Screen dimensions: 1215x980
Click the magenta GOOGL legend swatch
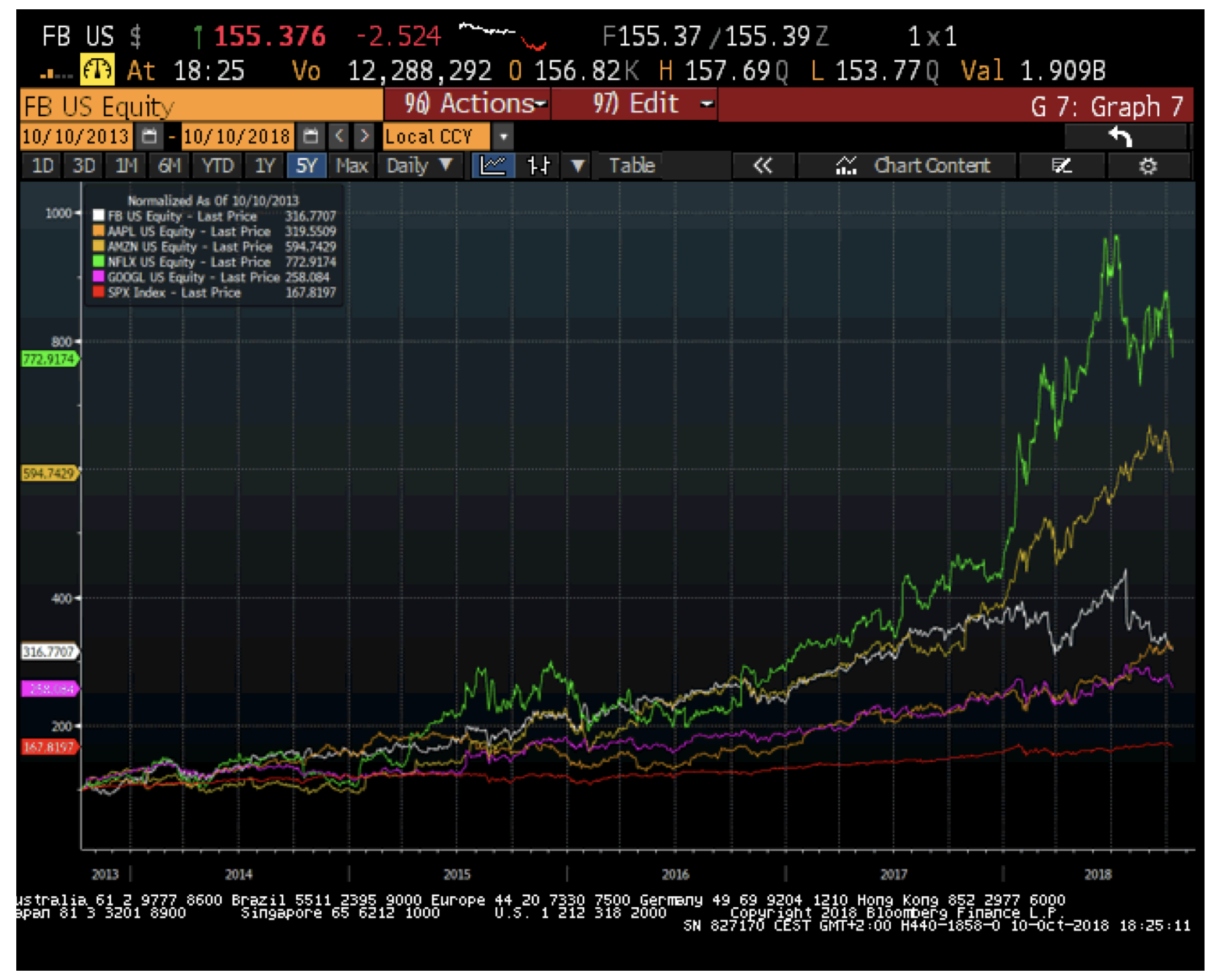[x=98, y=276]
